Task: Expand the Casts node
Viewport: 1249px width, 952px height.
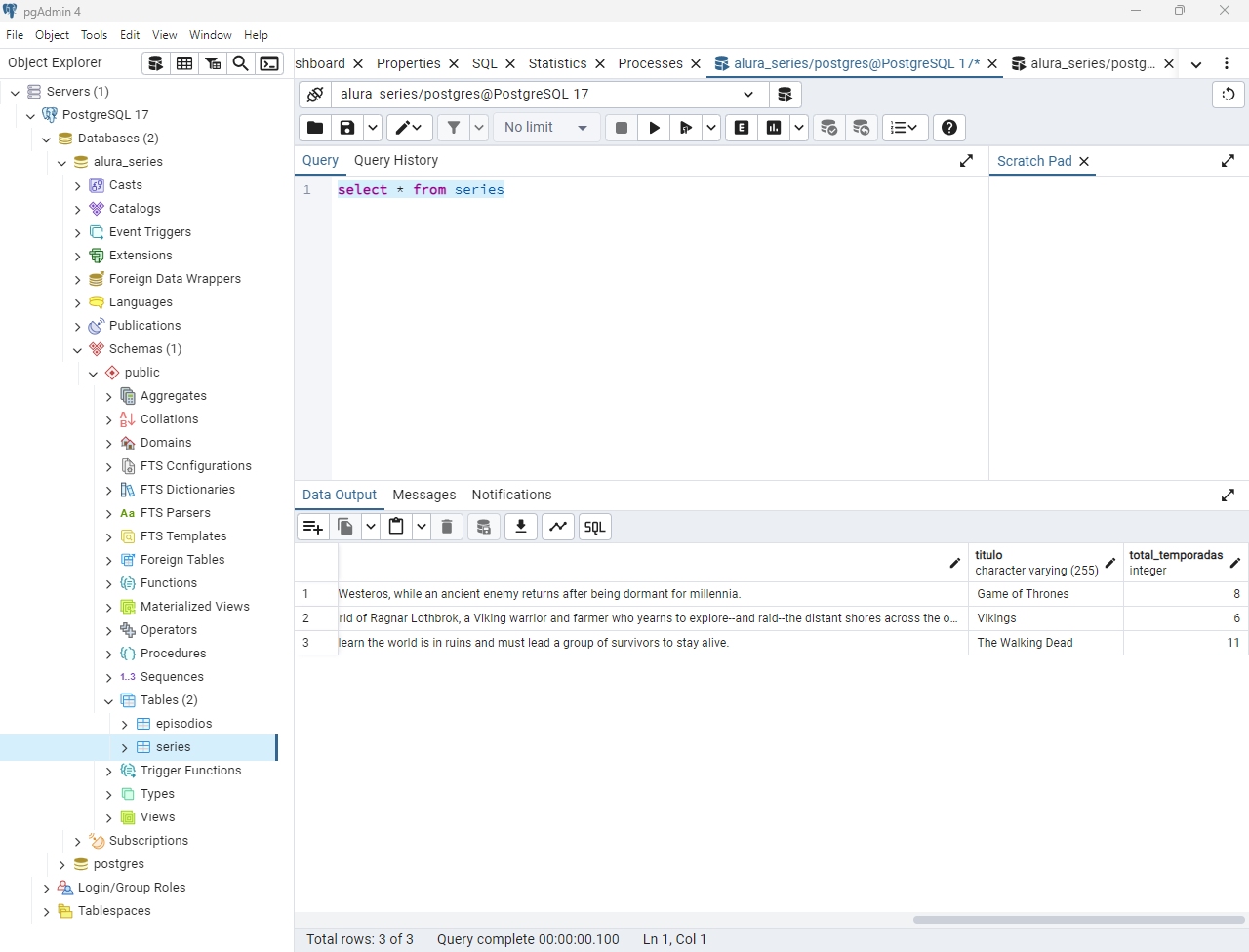Action: coord(77,186)
